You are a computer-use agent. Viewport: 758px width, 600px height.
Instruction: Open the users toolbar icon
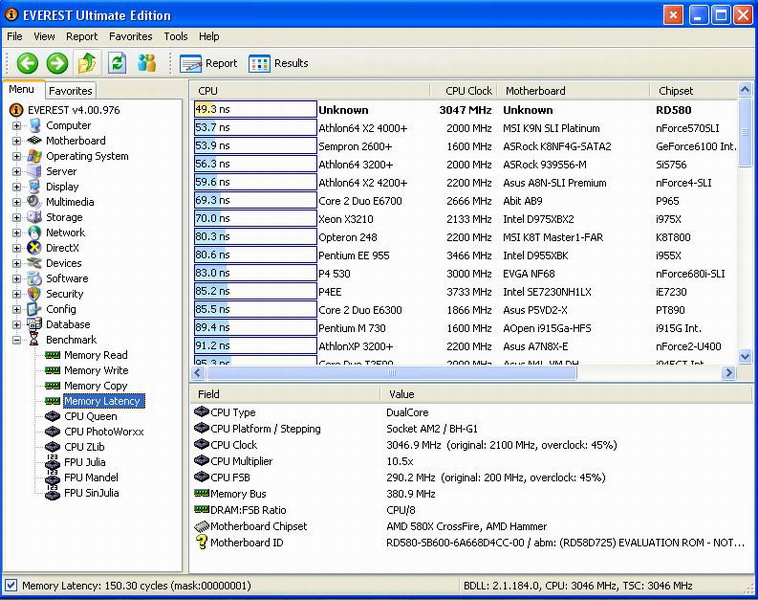146,63
